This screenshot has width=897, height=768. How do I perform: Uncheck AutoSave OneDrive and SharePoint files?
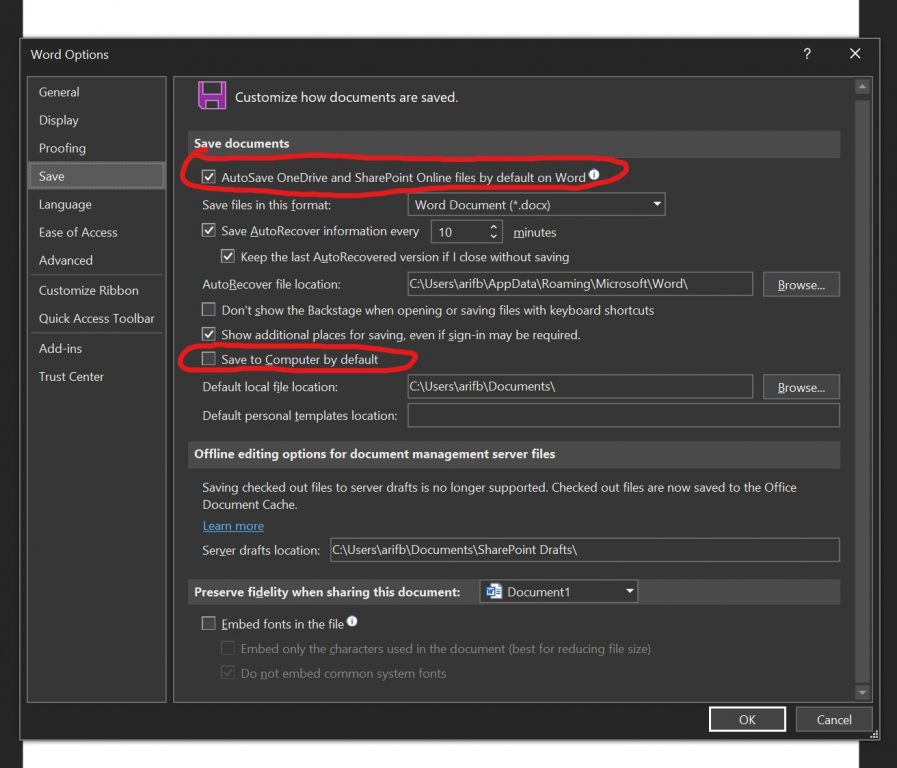209,177
